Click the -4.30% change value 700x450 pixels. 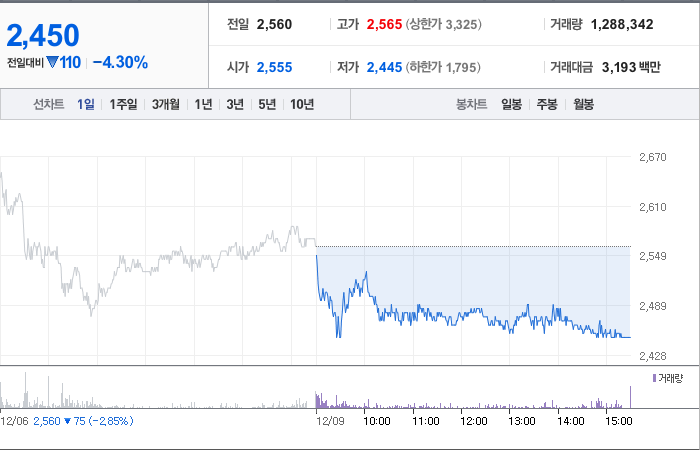[120, 62]
